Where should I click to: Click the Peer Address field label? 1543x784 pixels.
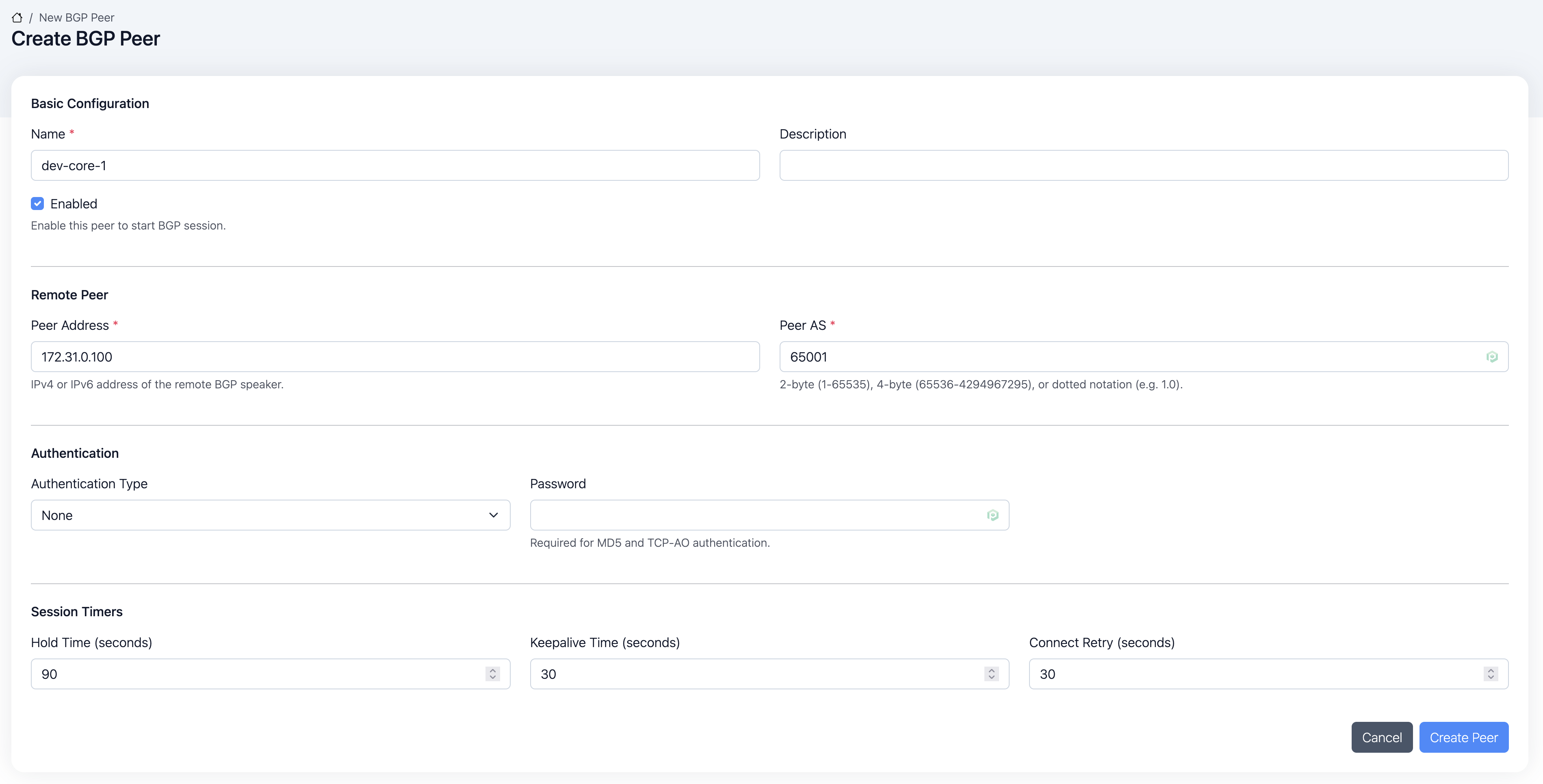coord(70,325)
